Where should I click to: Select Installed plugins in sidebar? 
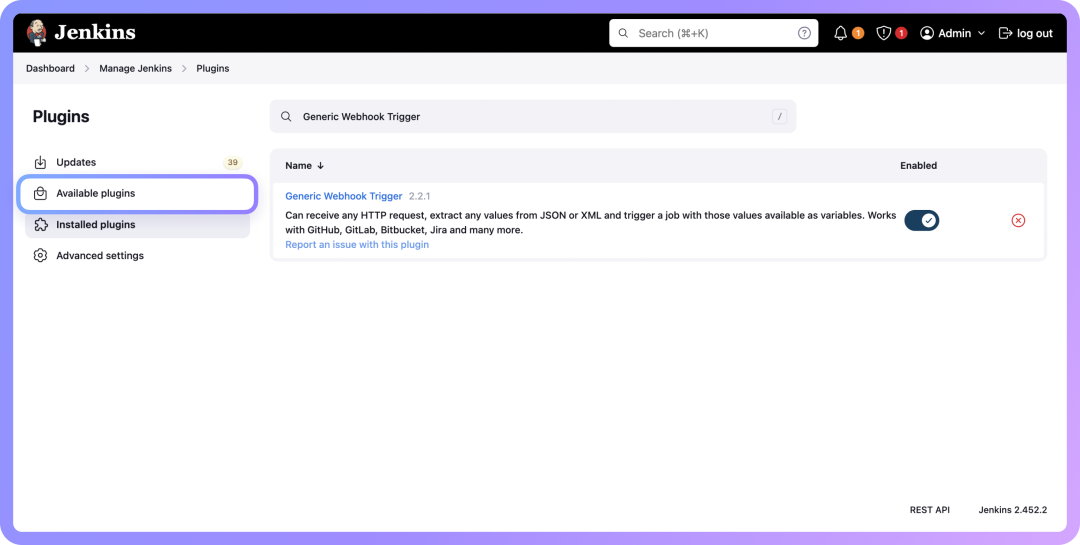pyautogui.click(x=138, y=225)
